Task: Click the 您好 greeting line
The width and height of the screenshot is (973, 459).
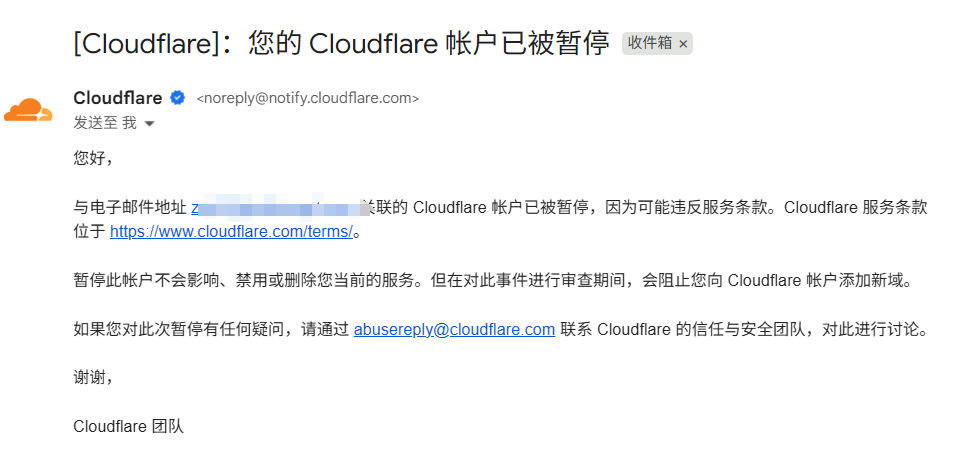Action: click(93, 159)
